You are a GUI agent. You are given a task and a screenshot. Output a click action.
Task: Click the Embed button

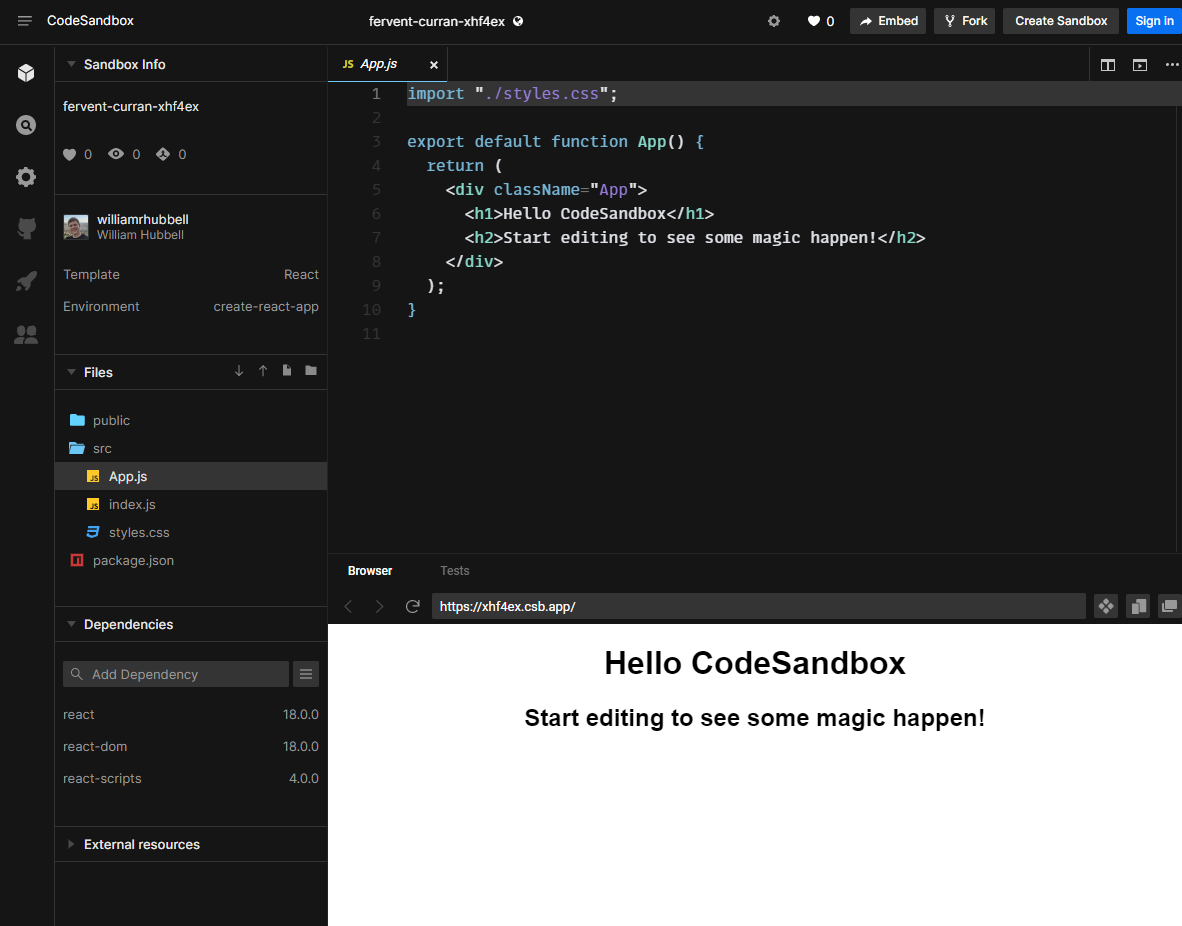[888, 21]
